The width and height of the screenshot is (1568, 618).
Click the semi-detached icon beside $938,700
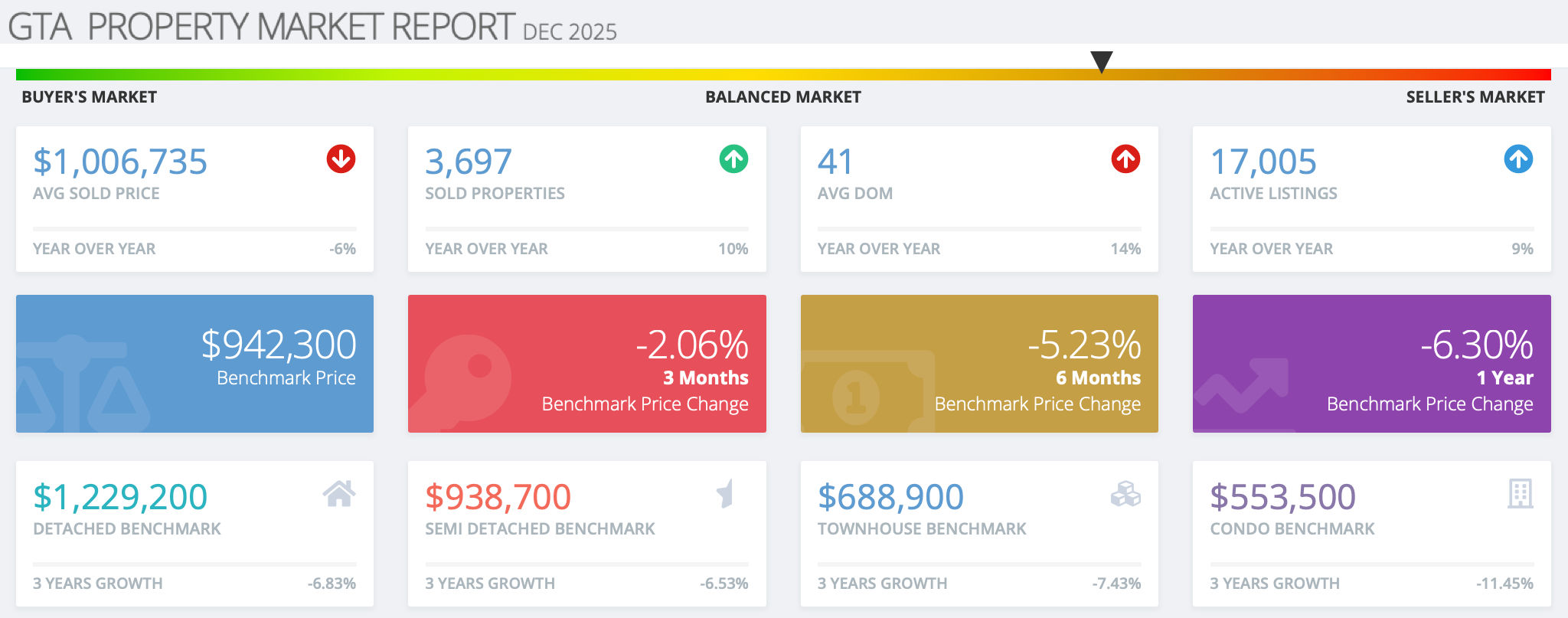click(726, 494)
